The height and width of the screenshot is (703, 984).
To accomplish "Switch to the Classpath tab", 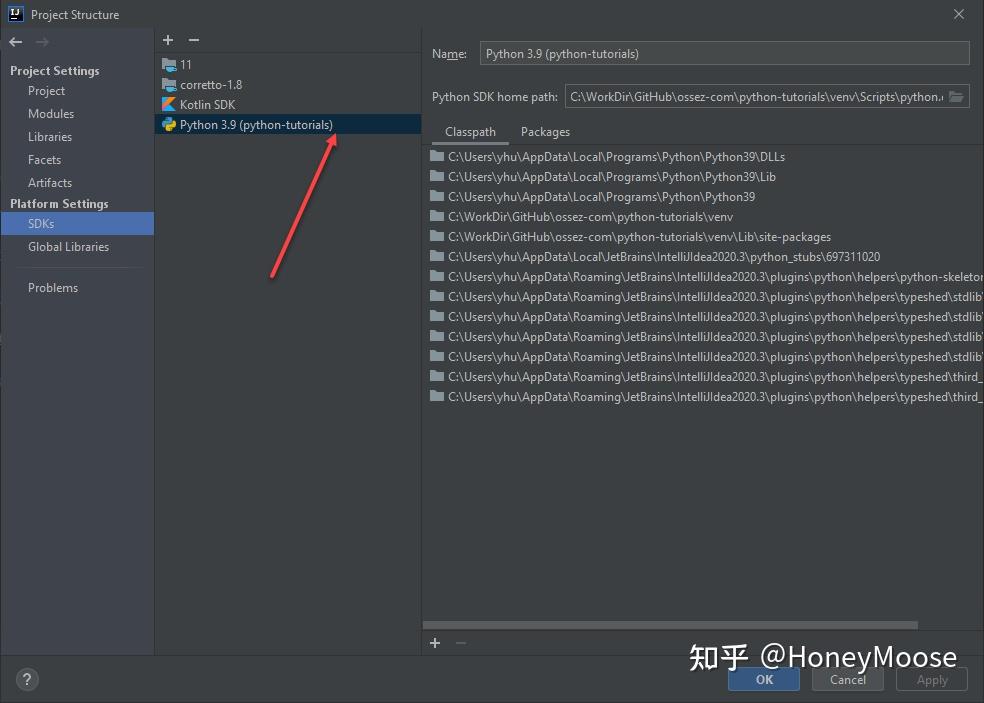I will pos(470,131).
